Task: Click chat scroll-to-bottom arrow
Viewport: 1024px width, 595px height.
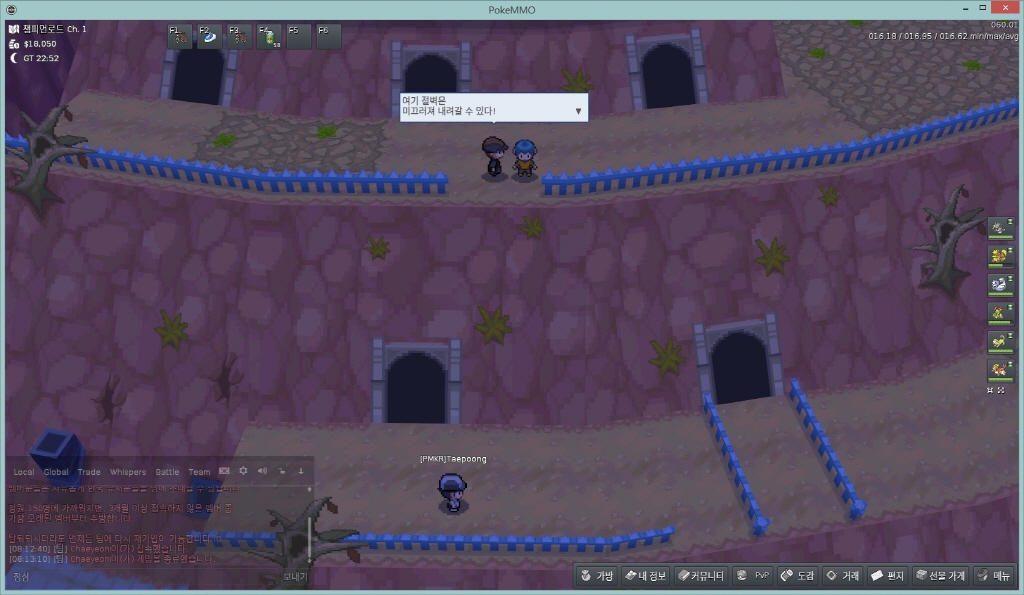Action: point(300,471)
